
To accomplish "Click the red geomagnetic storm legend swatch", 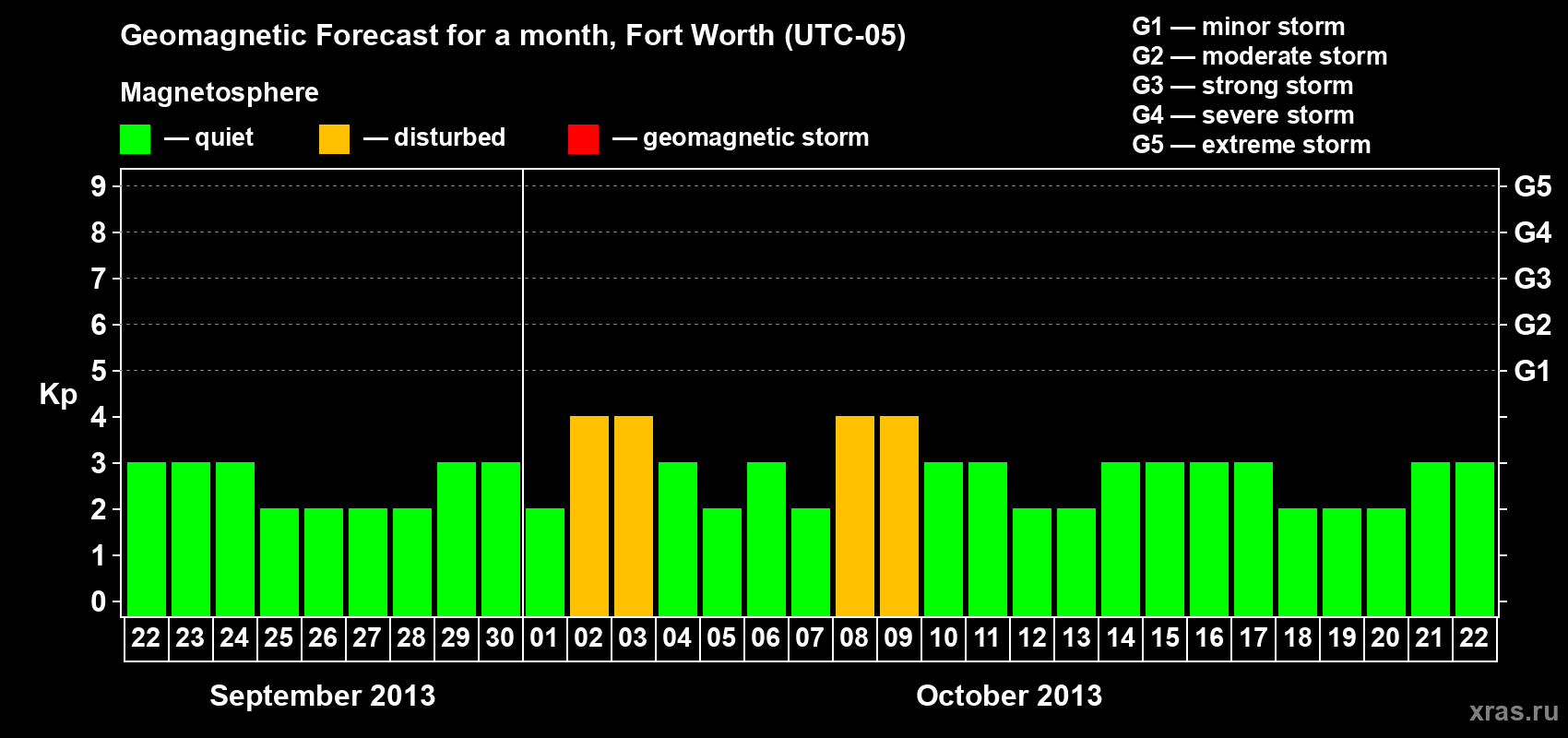I will pyautogui.click(x=583, y=139).
